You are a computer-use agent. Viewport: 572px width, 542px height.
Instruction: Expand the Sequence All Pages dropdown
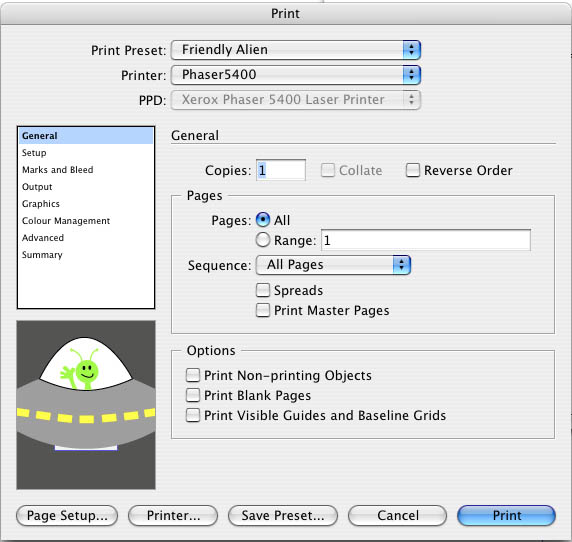(x=333, y=265)
